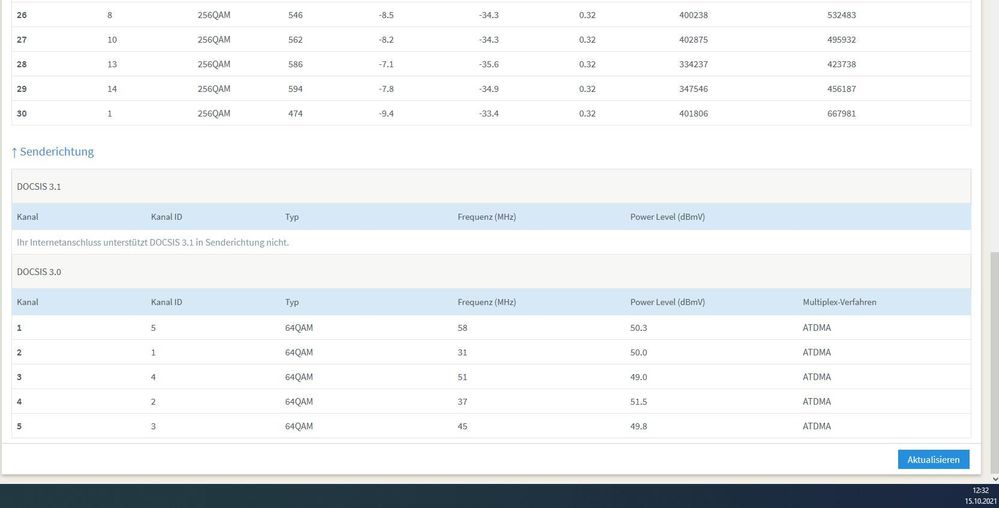Select power level value 49.0
The height and width of the screenshot is (508, 999).
[x=638, y=377]
